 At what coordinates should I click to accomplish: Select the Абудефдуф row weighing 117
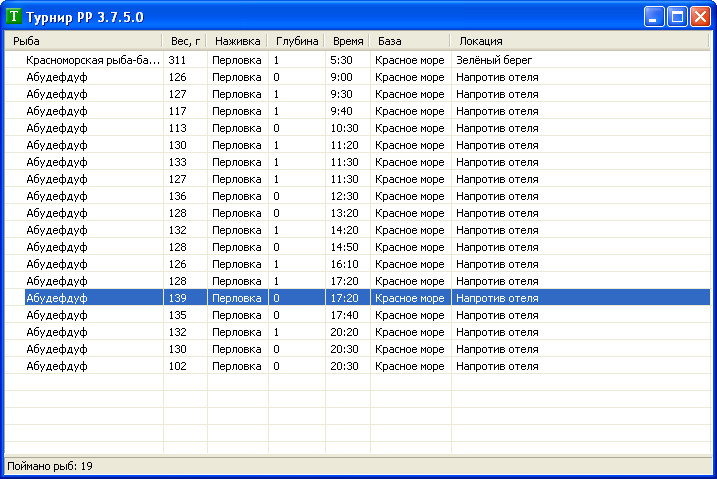pyautogui.click(x=357, y=111)
